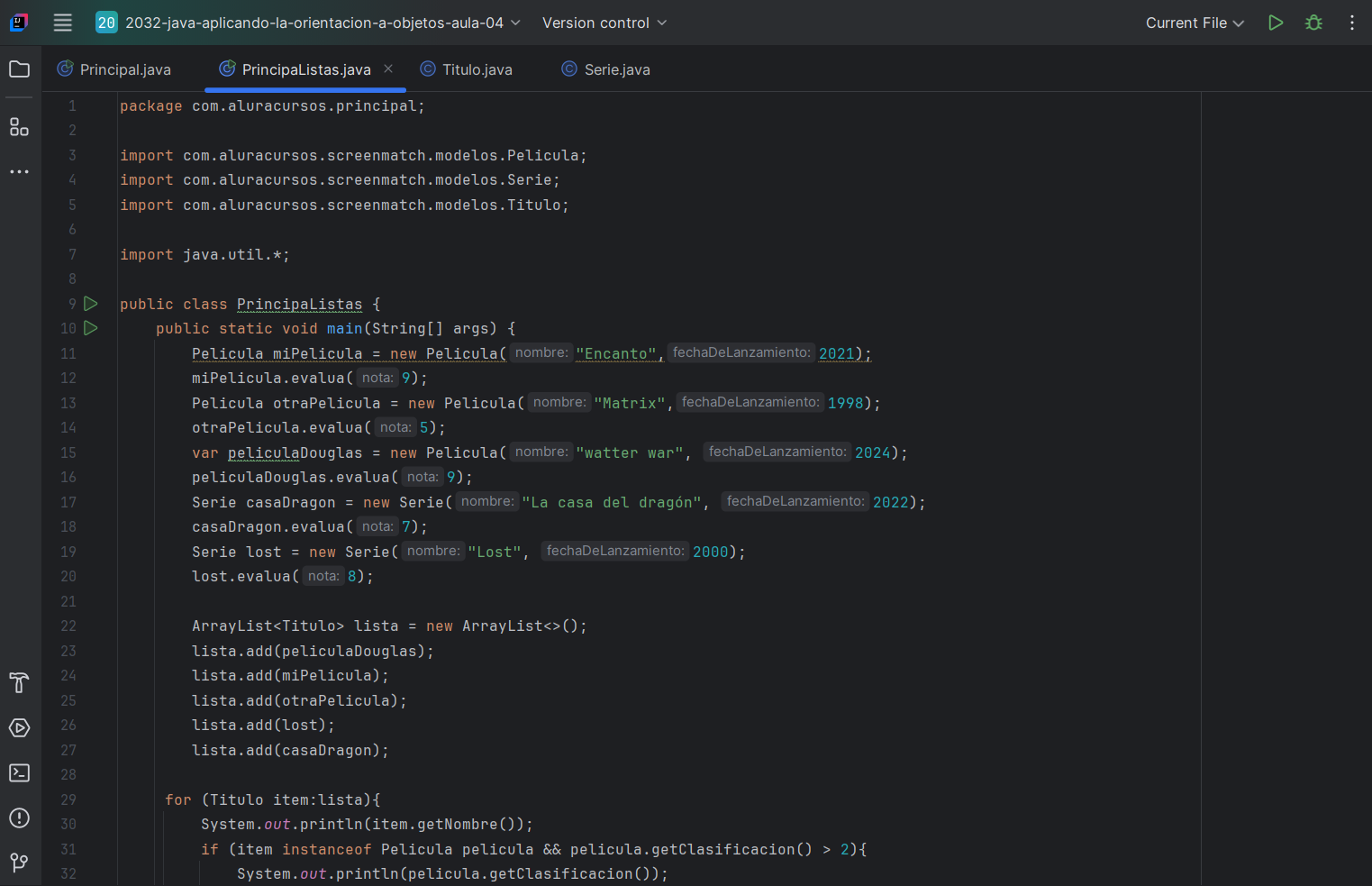The height and width of the screenshot is (886, 1372).
Task: Open the Current File run configuration dropdown
Action: 1195,23
